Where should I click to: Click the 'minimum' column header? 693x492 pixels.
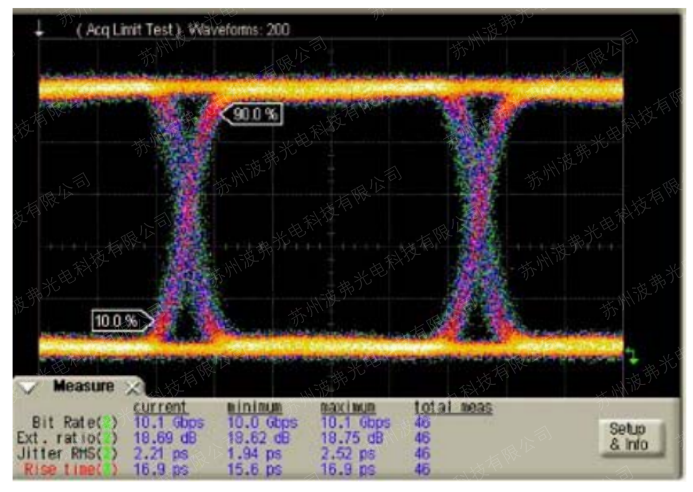pos(254,407)
